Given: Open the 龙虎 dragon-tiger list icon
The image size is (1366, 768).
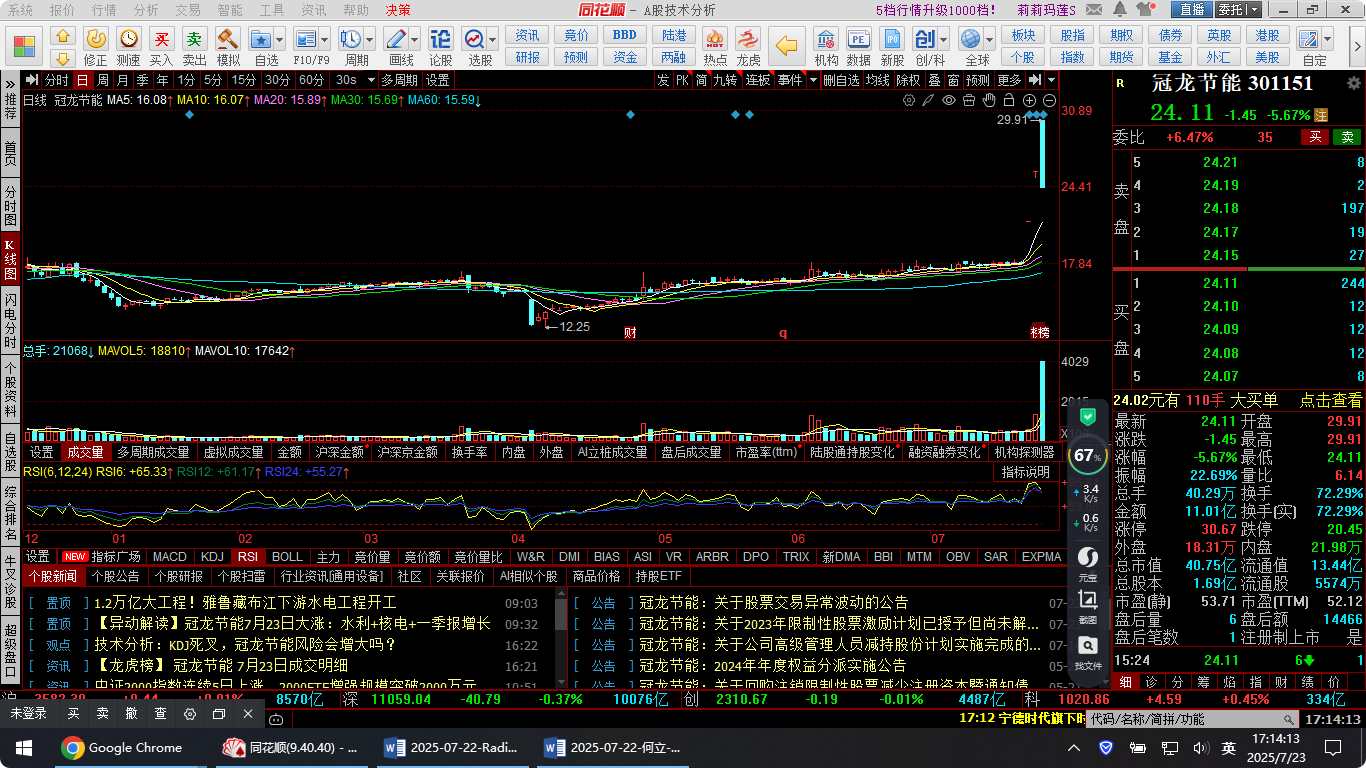Looking at the screenshot, I should coord(748,39).
